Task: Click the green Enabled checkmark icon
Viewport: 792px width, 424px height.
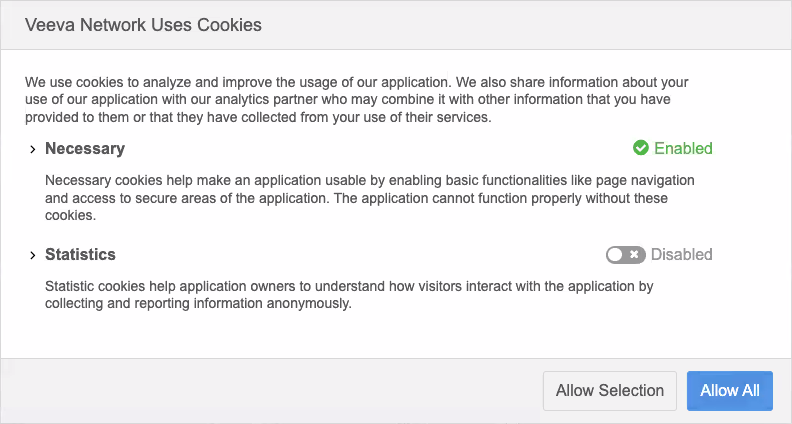Action: (x=641, y=148)
